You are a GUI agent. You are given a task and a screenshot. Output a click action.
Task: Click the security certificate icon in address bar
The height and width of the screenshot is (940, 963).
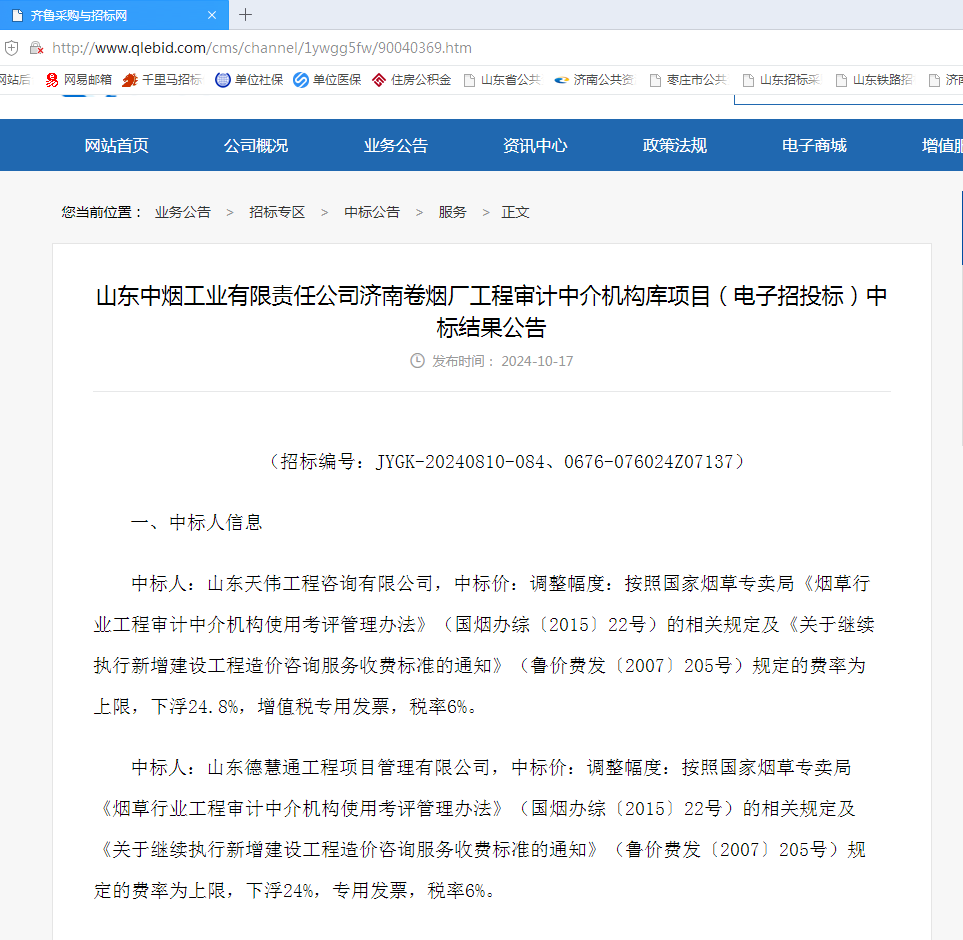pos(36,47)
